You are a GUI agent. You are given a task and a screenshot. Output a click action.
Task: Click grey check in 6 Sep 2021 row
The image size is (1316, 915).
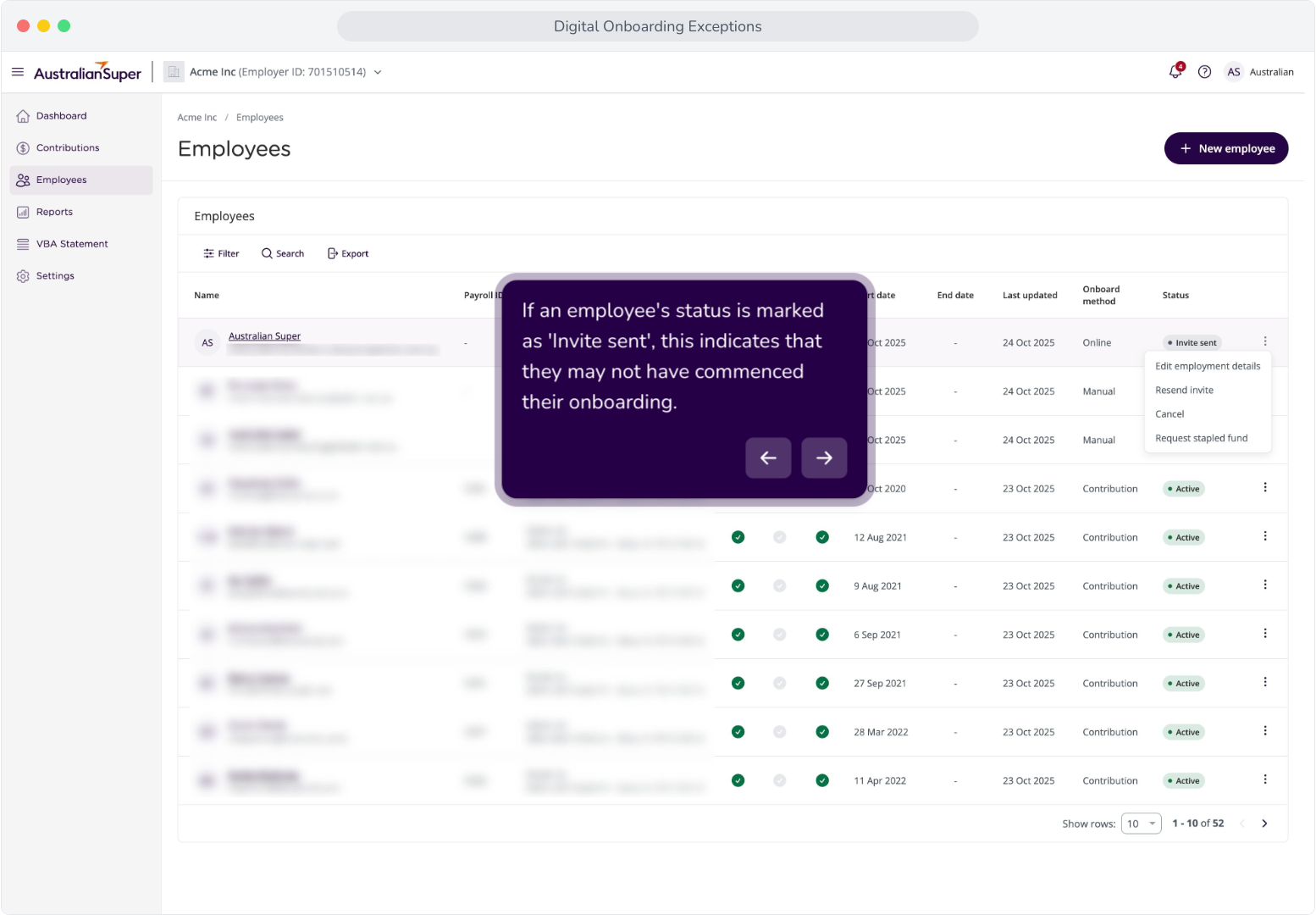[780, 635]
